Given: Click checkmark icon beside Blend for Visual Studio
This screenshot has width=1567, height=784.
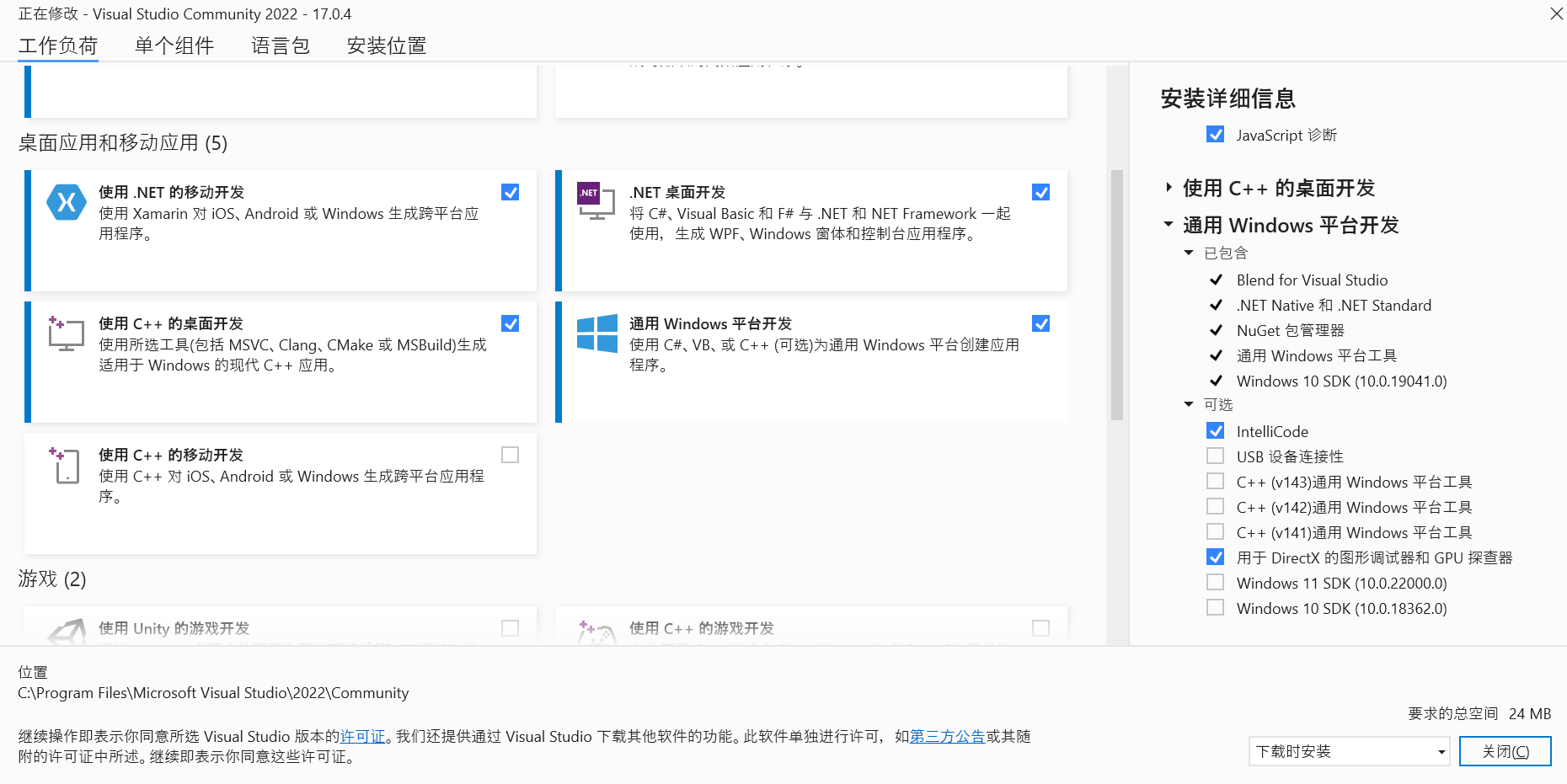Looking at the screenshot, I should pyautogui.click(x=1216, y=280).
